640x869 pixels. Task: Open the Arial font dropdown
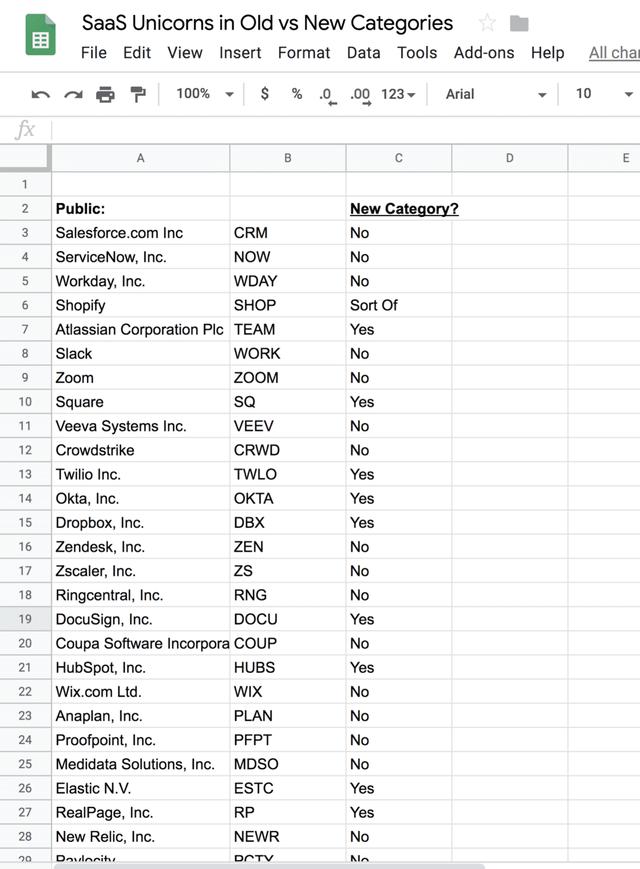click(x=496, y=94)
